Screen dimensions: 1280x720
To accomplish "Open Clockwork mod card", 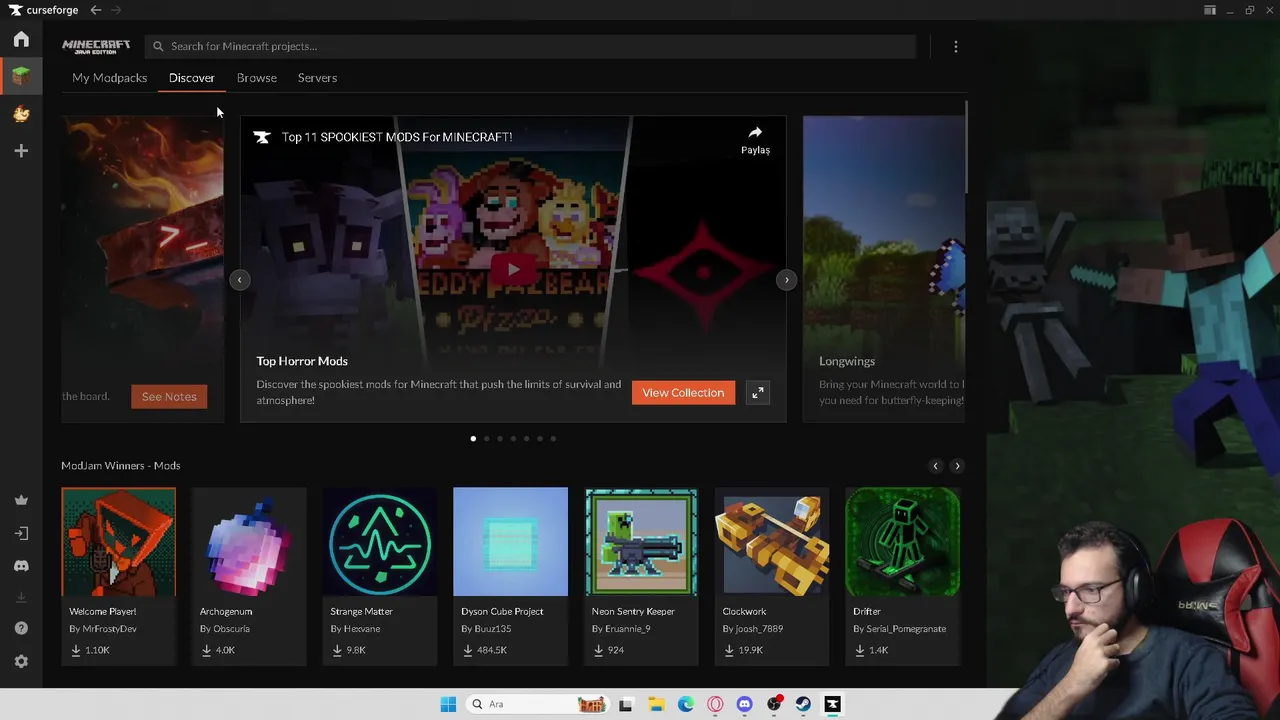I will (x=772, y=576).
